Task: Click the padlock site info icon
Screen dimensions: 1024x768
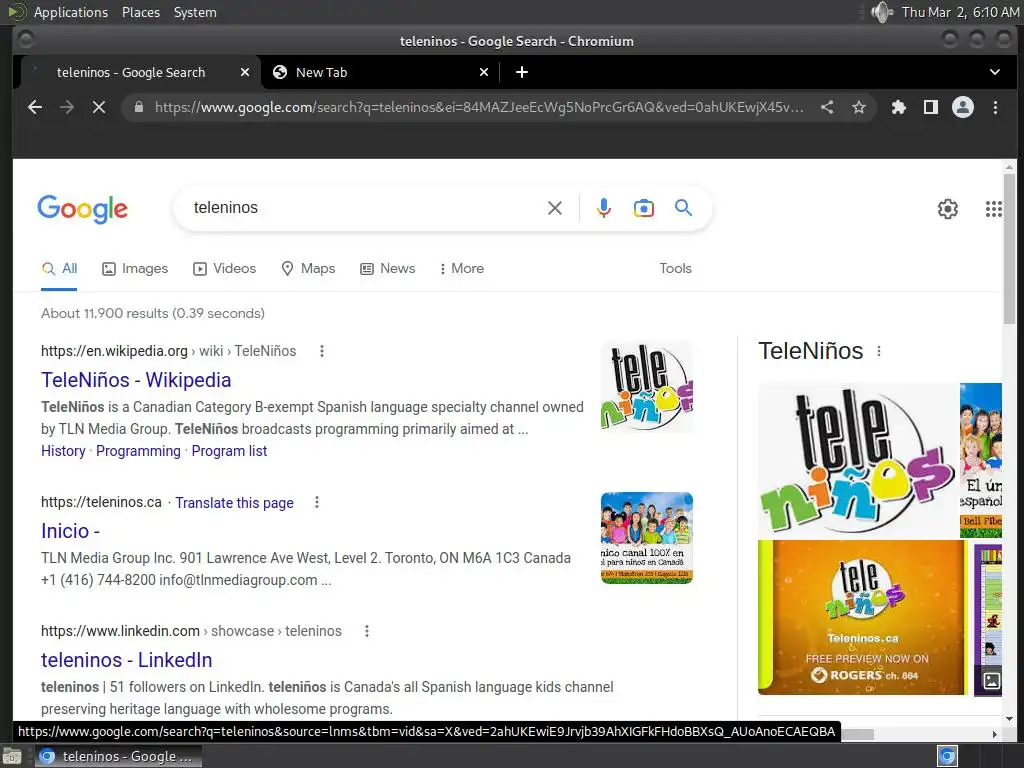Action: tap(138, 106)
